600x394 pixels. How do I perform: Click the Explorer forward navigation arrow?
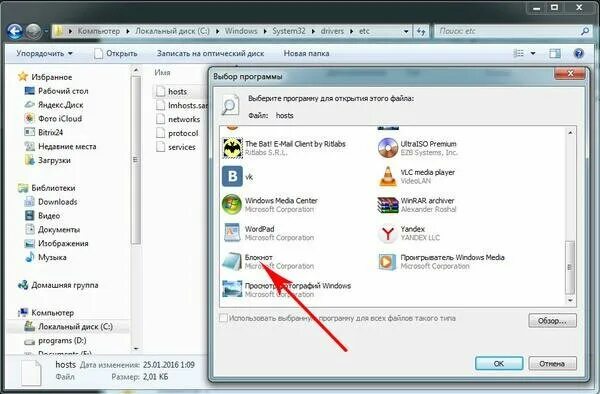(x=34, y=31)
